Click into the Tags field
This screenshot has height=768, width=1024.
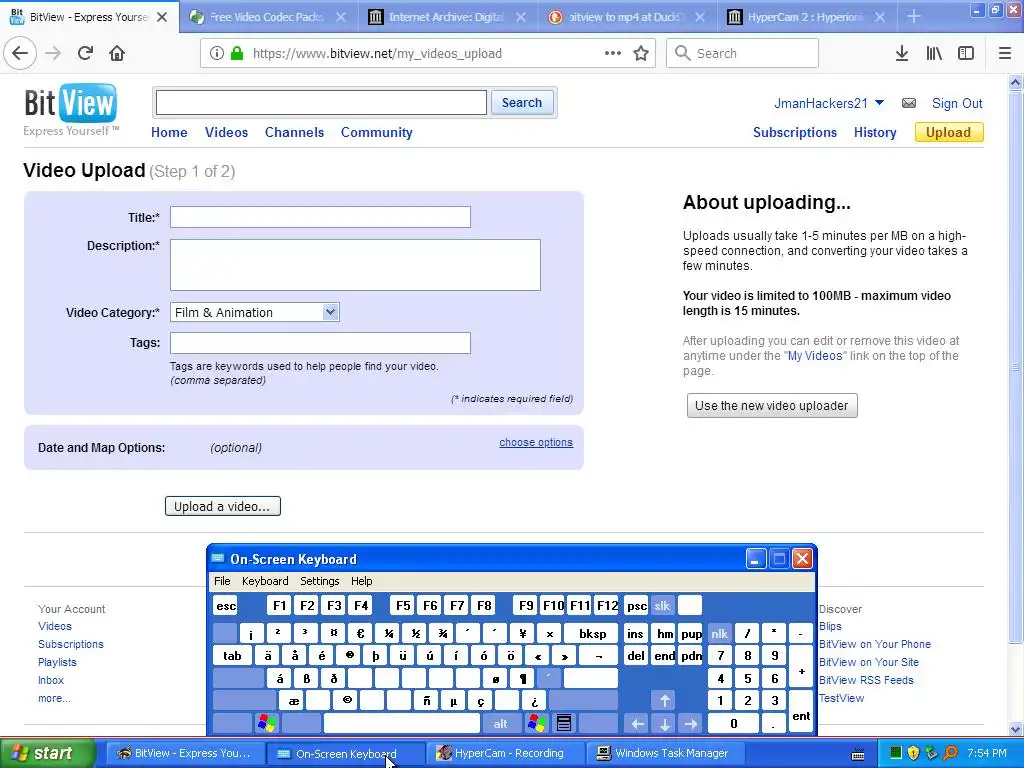pos(320,343)
